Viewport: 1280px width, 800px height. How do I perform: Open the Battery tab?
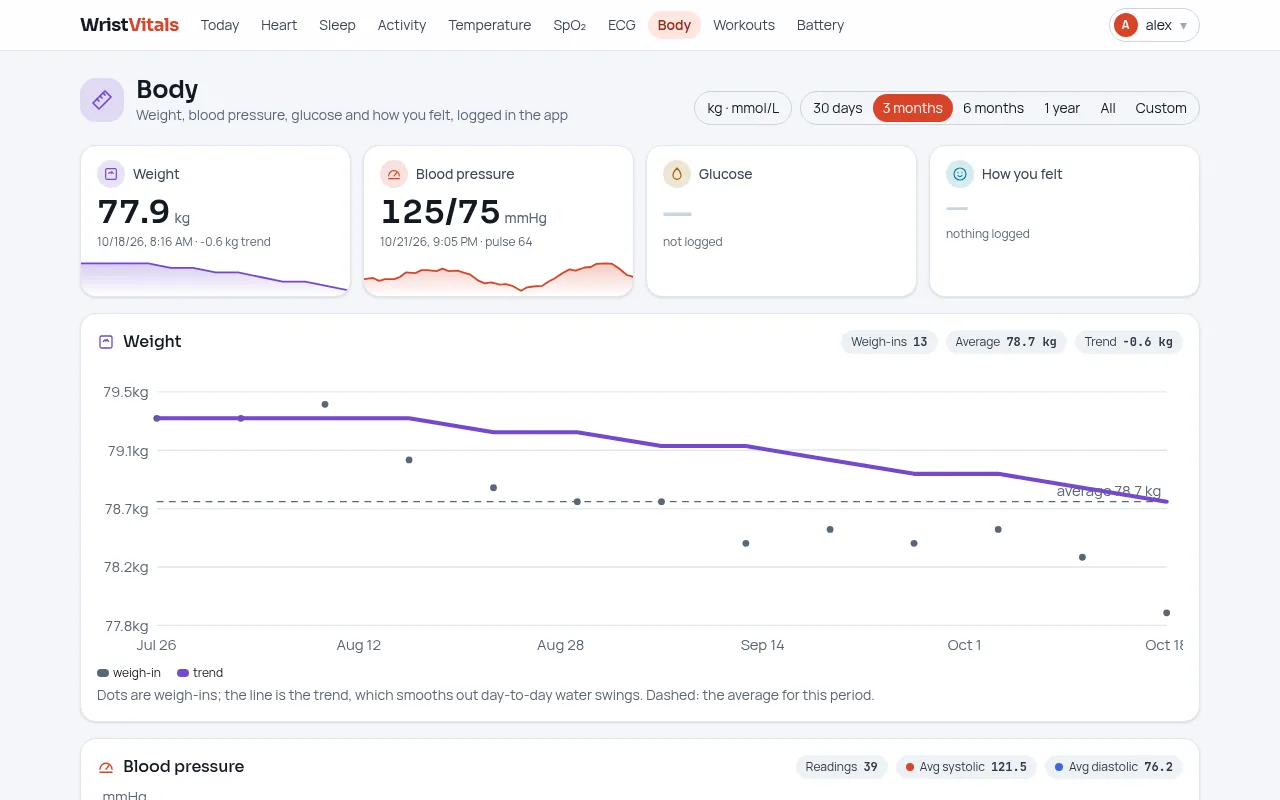[821, 25]
